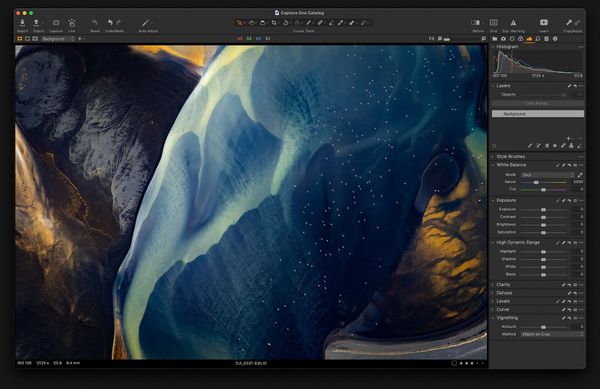This screenshot has height=389, width=600.
Task: Open the Metadata info tool tab
Action: tap(555, 39)
